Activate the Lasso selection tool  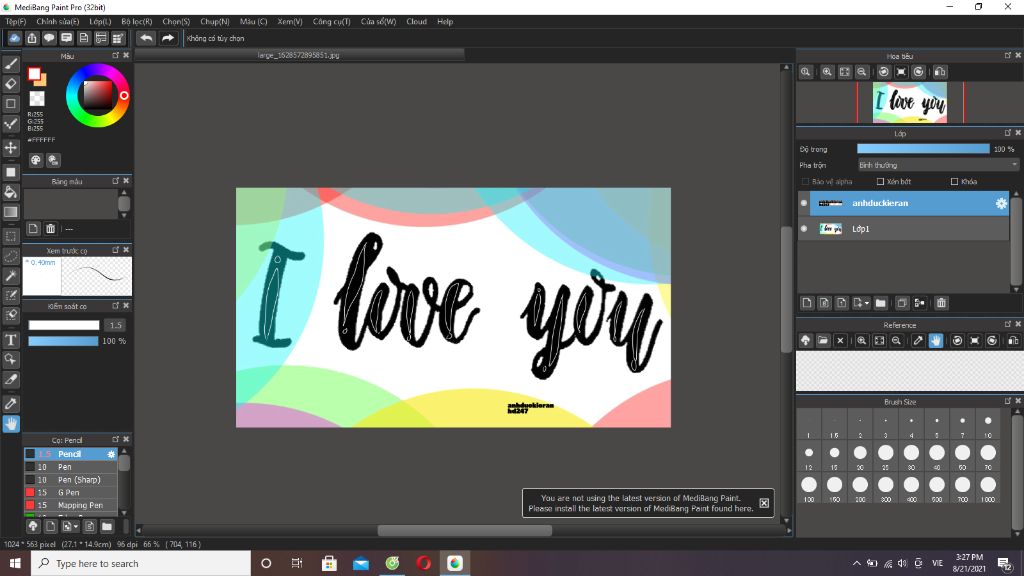pos(11,256)
